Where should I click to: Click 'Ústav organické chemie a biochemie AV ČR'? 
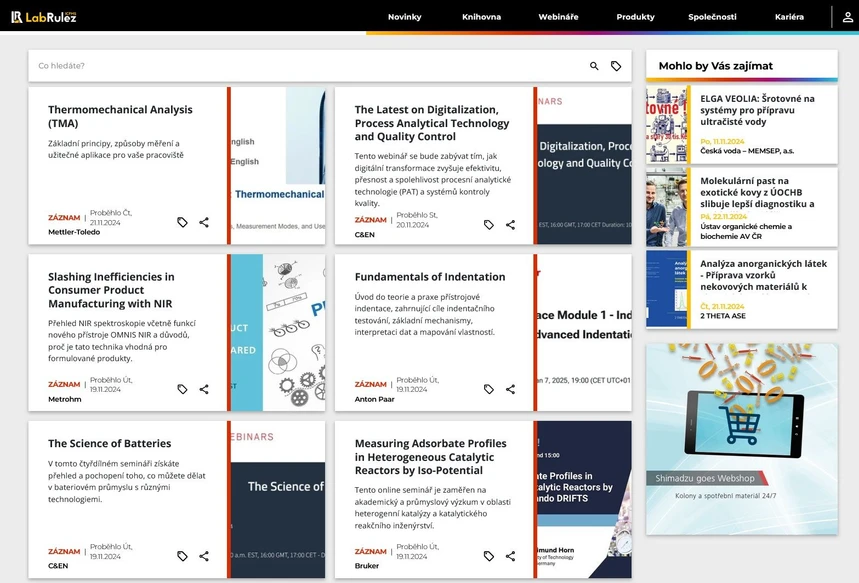(746, 231)
